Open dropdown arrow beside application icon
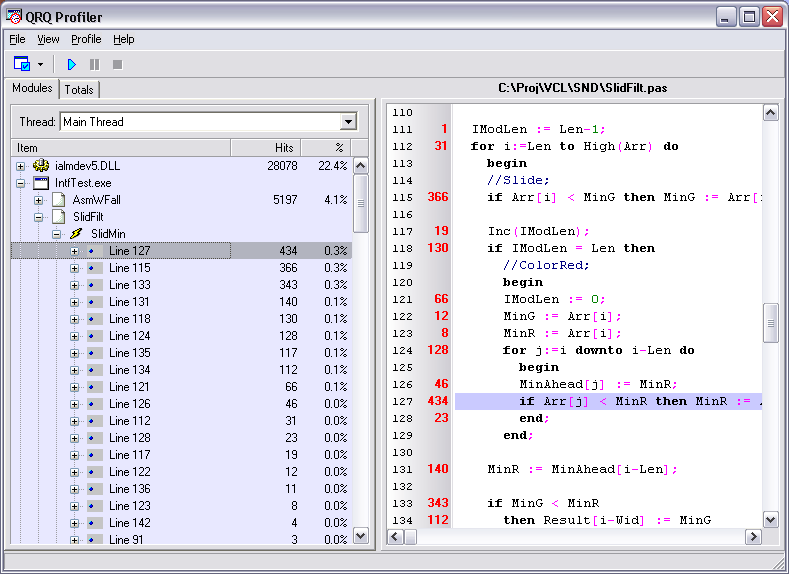This screenshot has width=789, height=574. pyautogui.click(x=41, y=64)
